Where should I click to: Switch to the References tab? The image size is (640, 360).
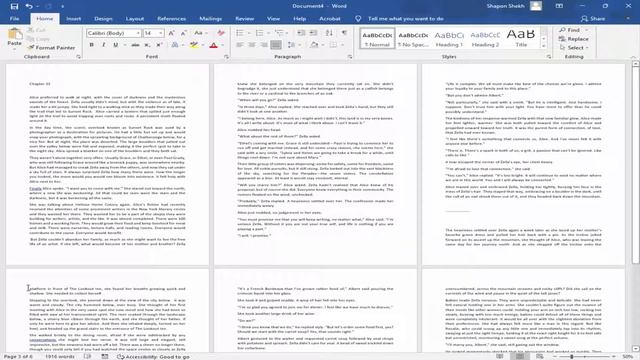tap(171, 18)
